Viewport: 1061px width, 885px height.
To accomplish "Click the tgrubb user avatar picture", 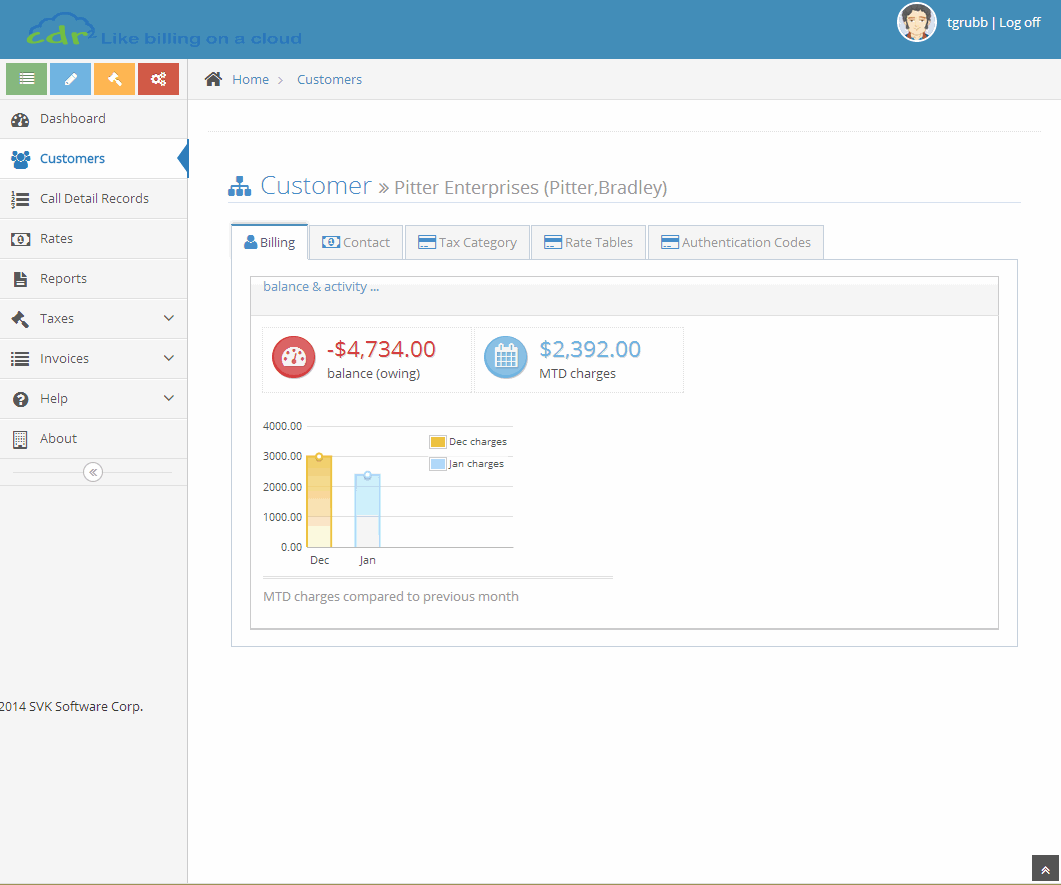I will (917, 22).
